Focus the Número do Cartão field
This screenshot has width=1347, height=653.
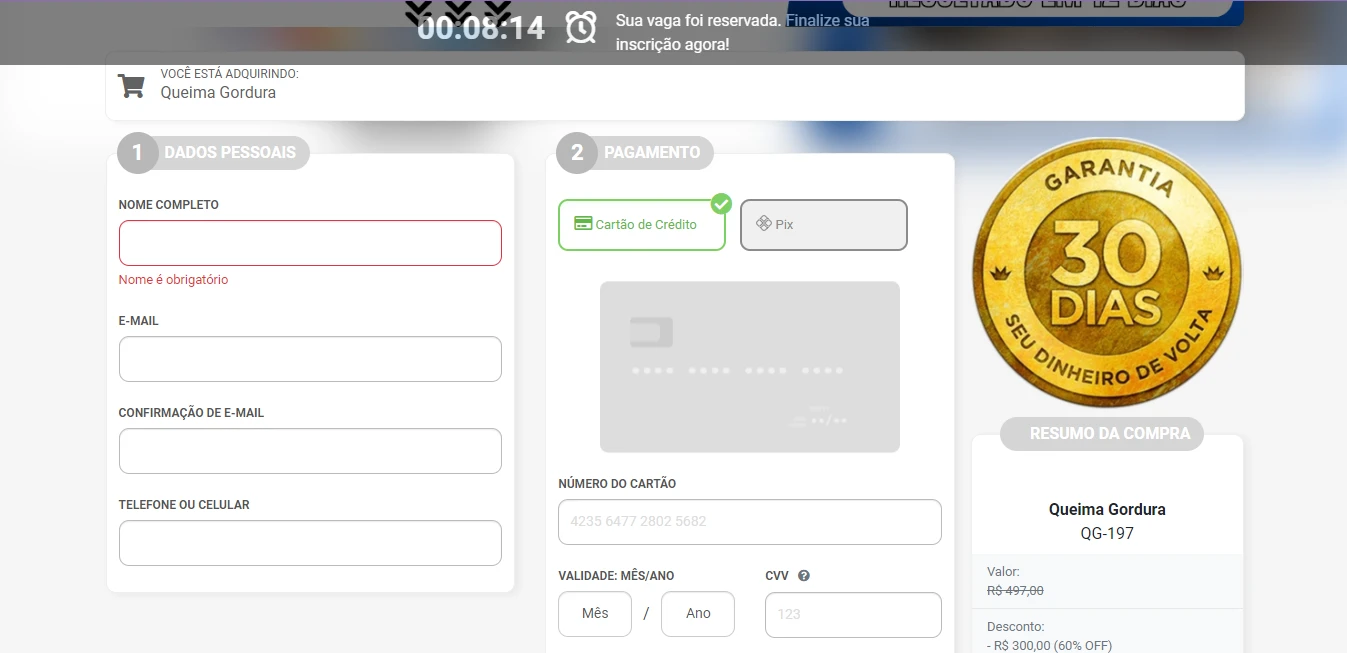(750, 522)
